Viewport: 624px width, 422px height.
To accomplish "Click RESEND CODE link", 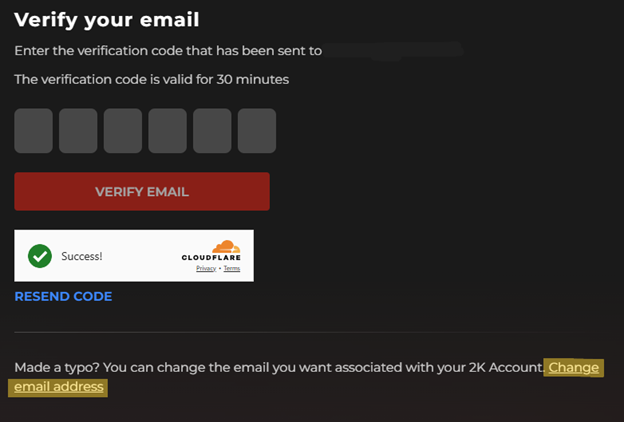I will click(63, 296).
